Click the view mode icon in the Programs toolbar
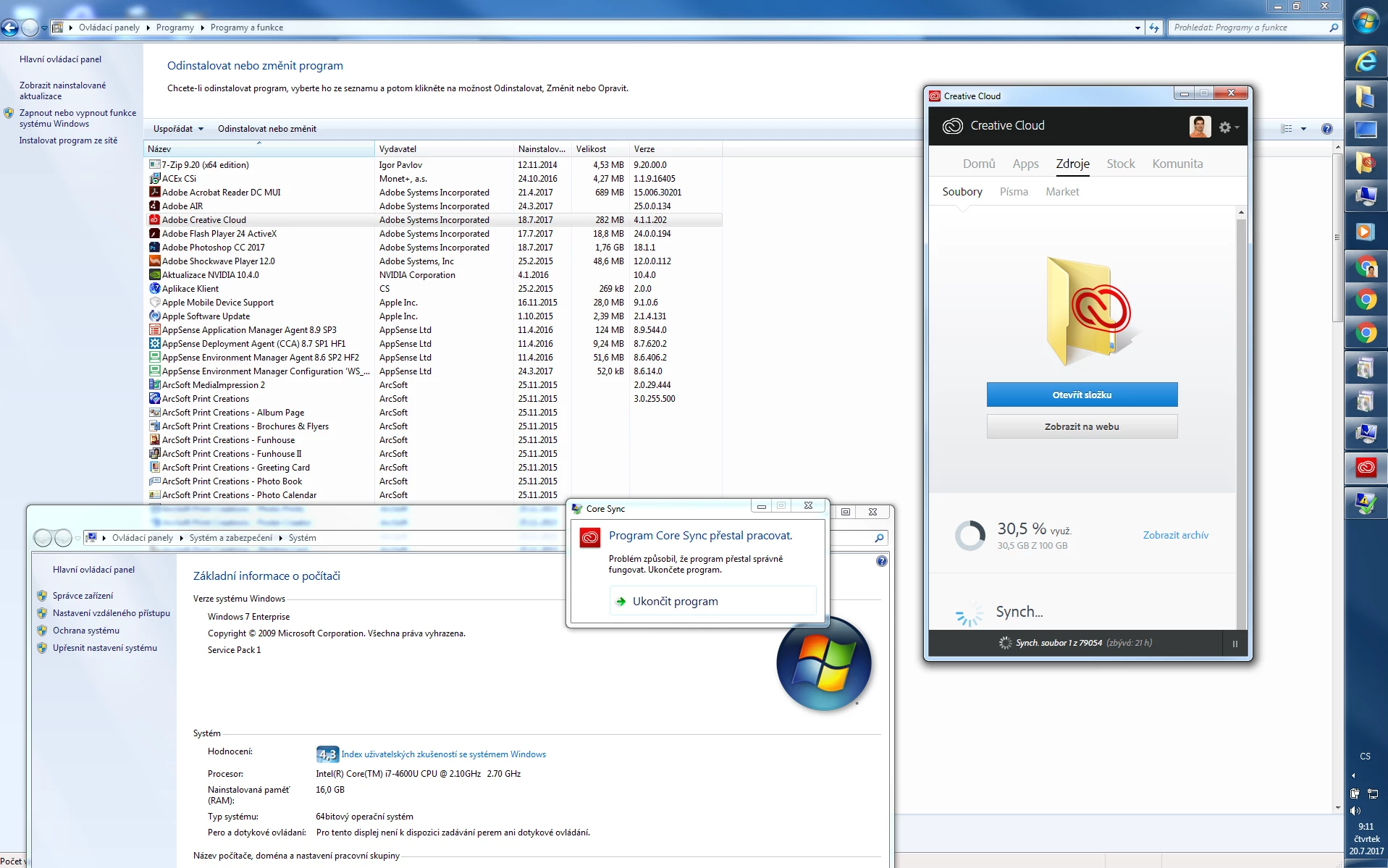 (x=1287, y=129)
